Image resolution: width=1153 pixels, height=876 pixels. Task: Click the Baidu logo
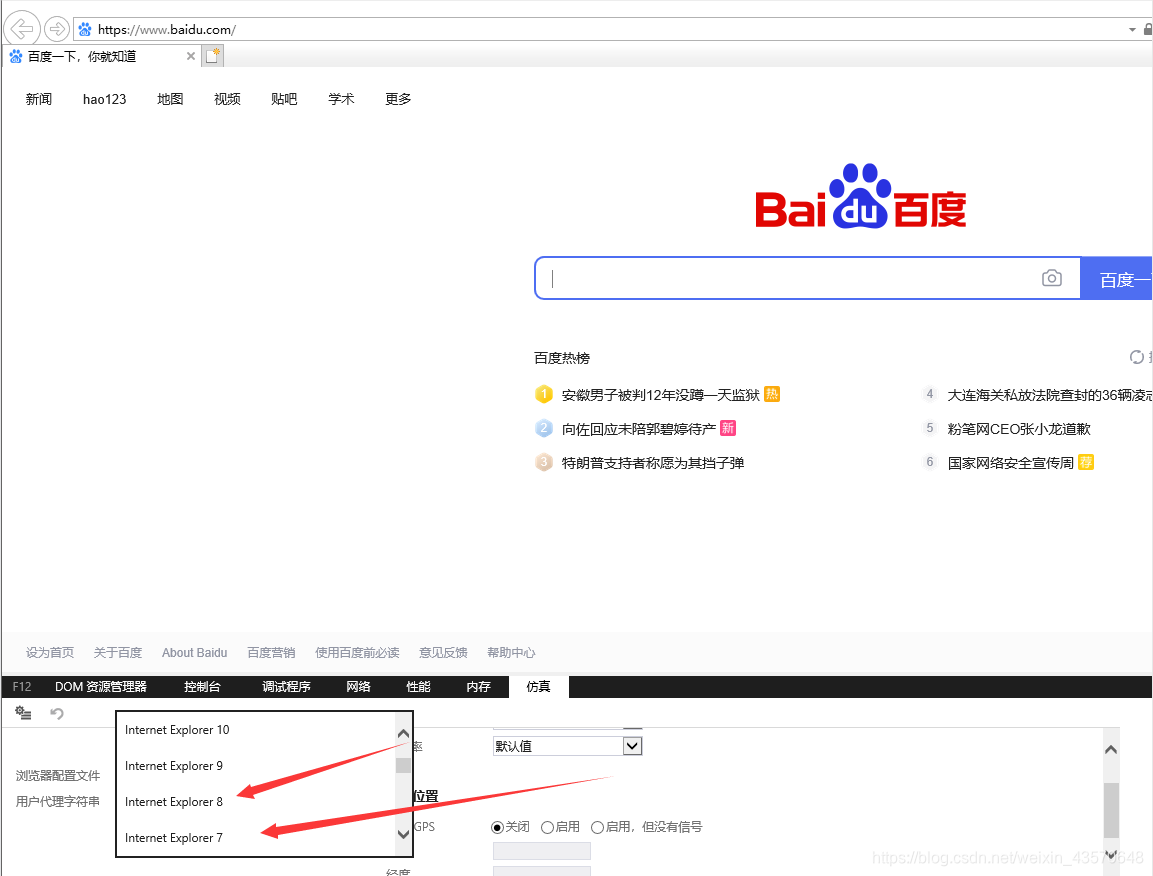860,196
